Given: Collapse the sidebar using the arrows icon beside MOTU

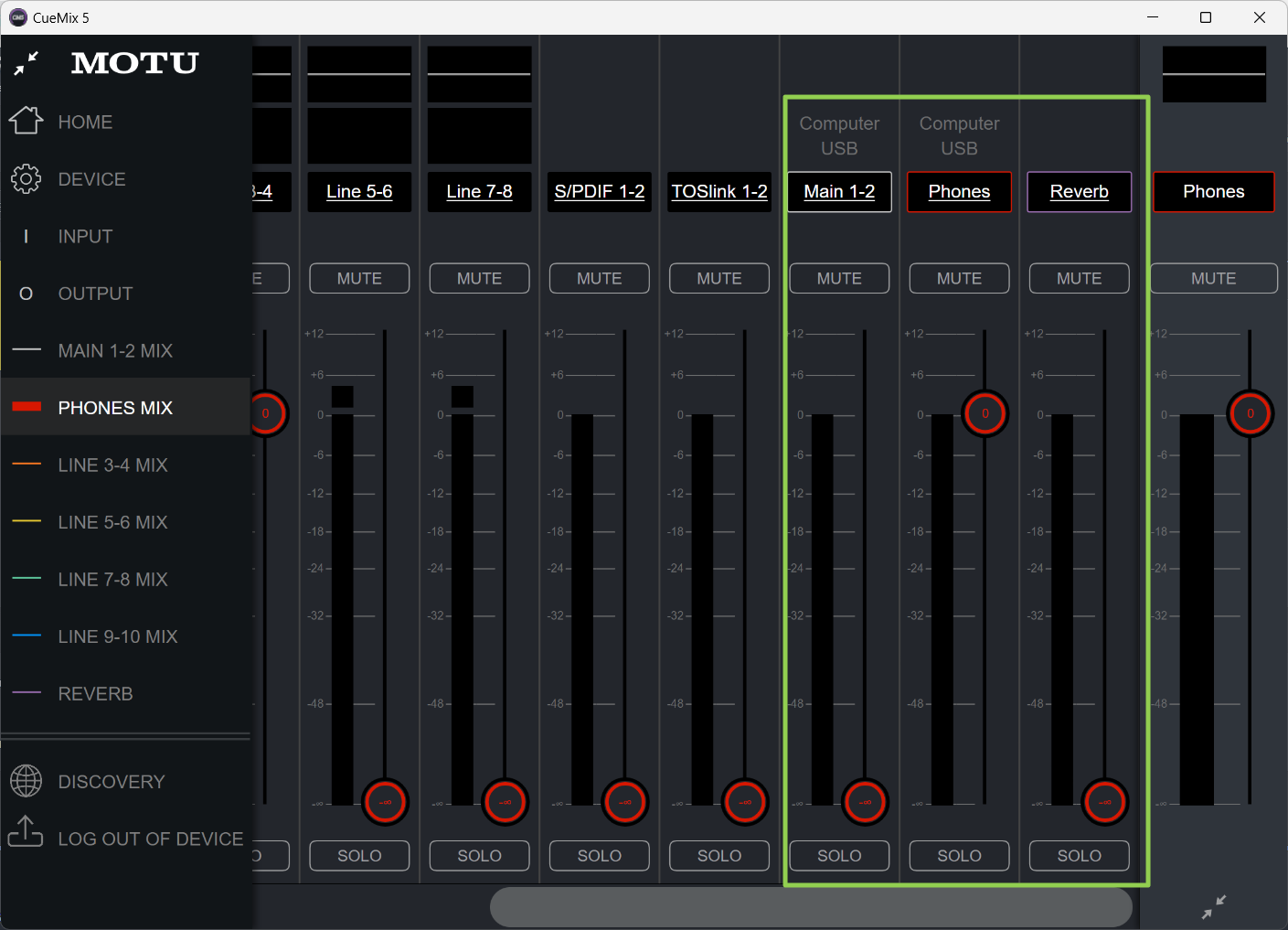Looking at the screenshot, I should pyautogui.click(x=27, y=63).
